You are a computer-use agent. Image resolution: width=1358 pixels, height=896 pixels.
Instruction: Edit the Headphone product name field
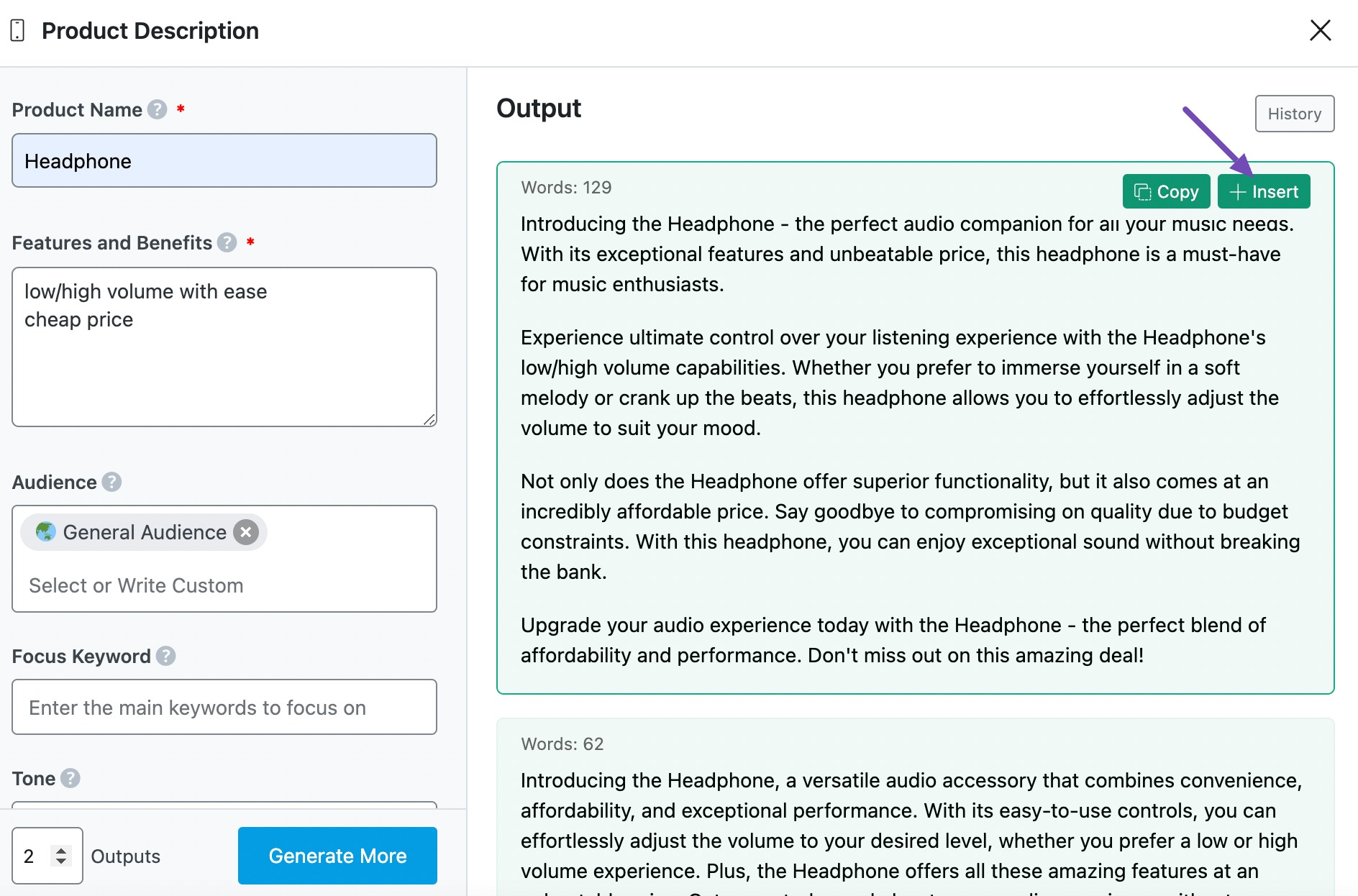pos(223,160)
